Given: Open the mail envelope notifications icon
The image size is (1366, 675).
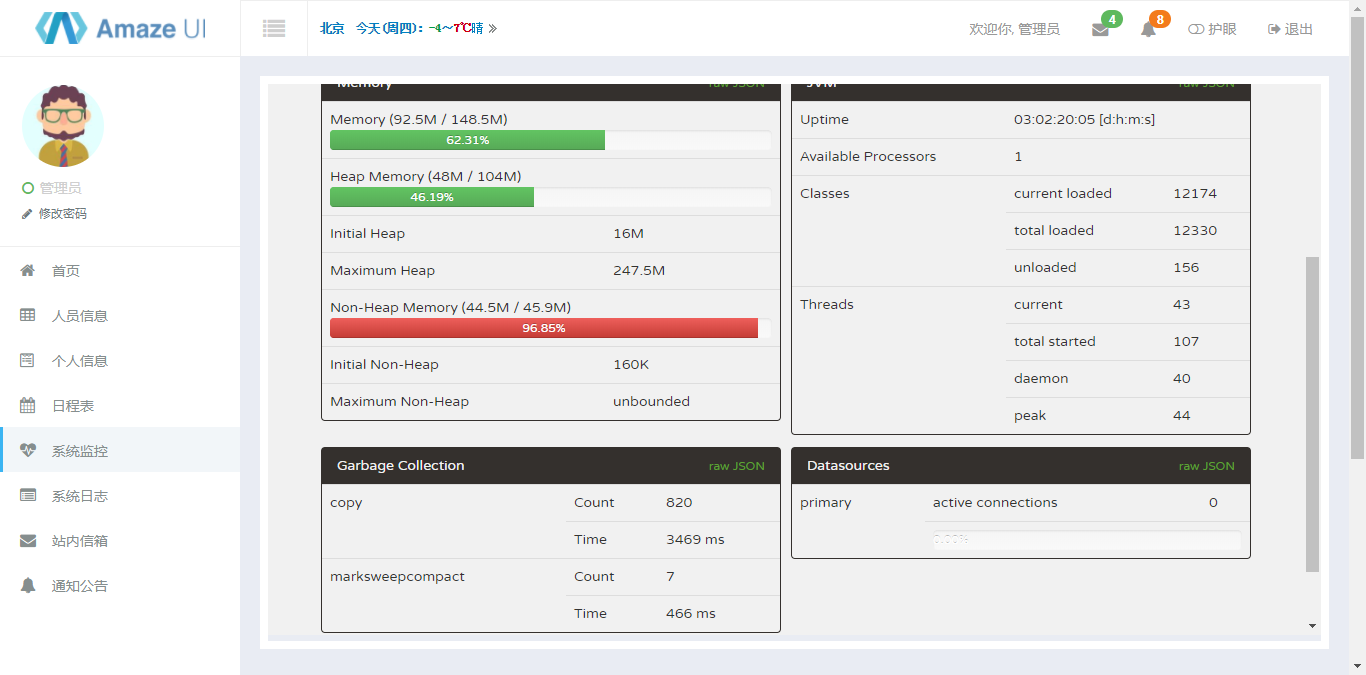Looking at the screenshot, I should click(1100, 30).
